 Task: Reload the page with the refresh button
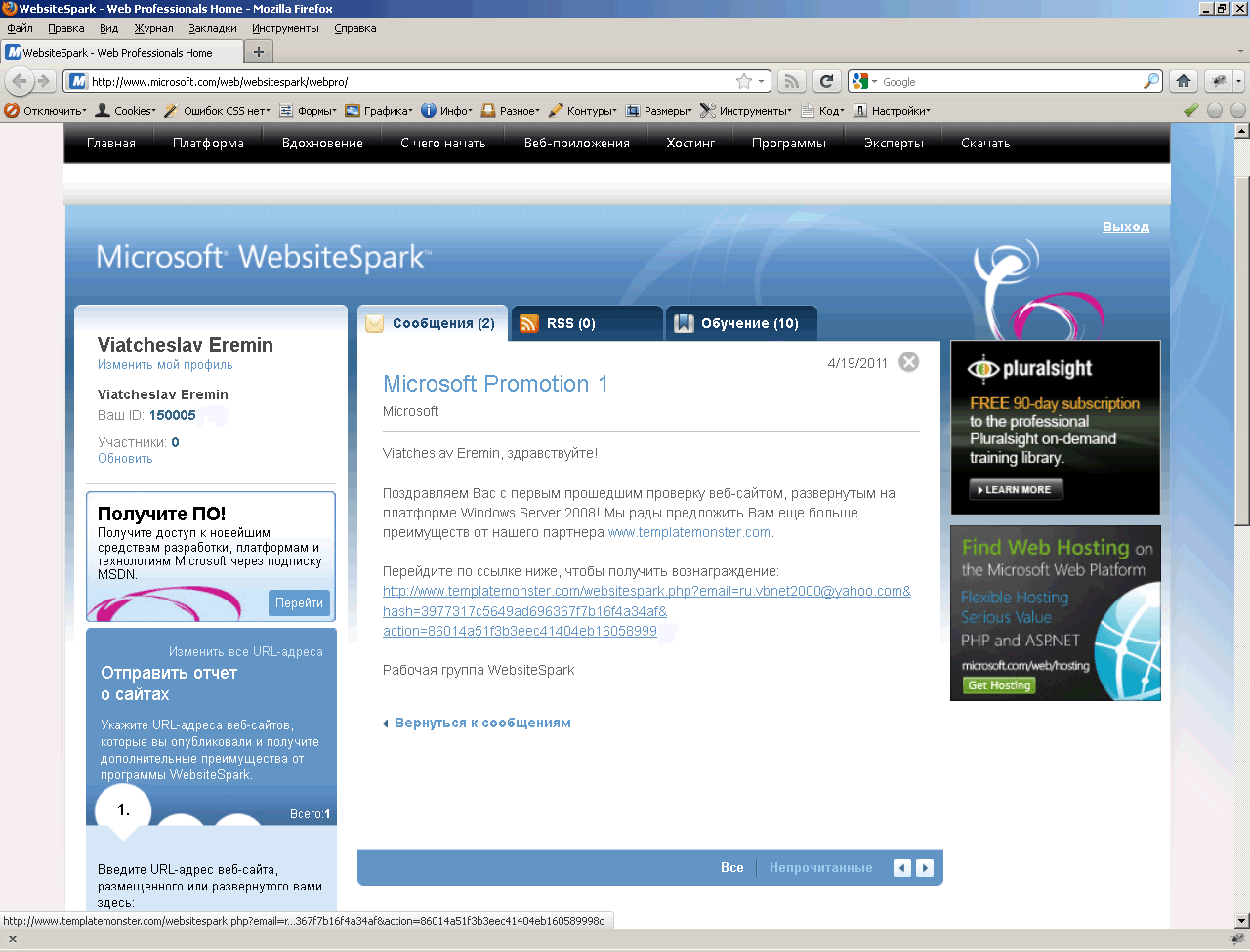[827, 82]
